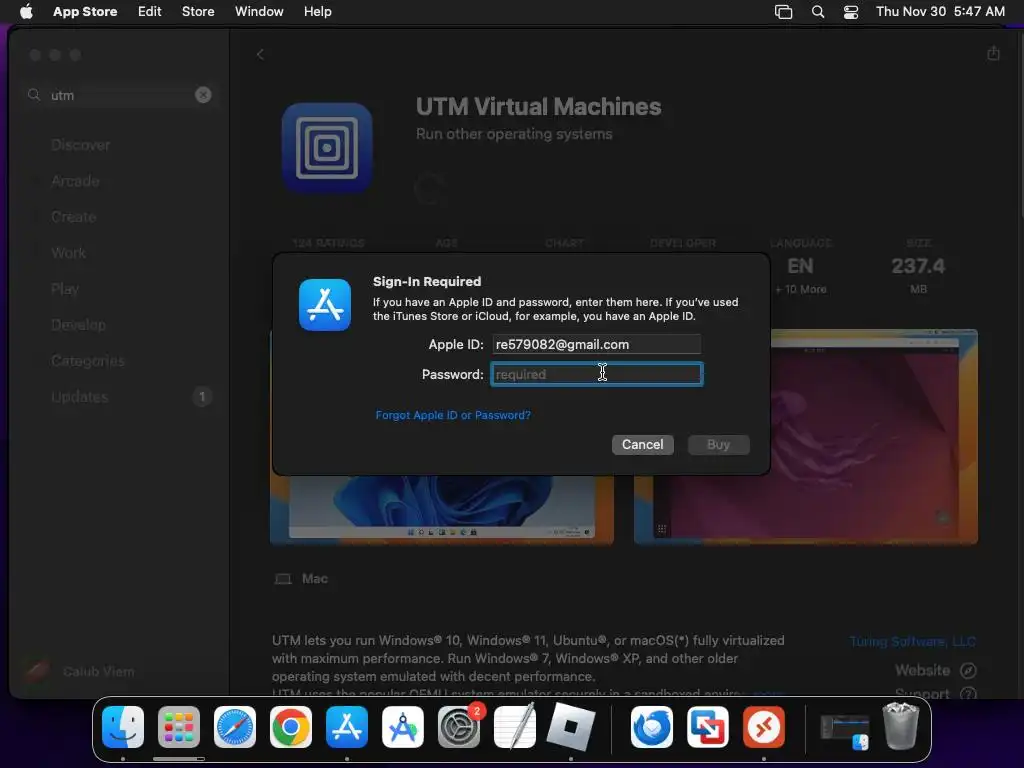
Task: Open Safari from the Dock
Action: point(235,727)
